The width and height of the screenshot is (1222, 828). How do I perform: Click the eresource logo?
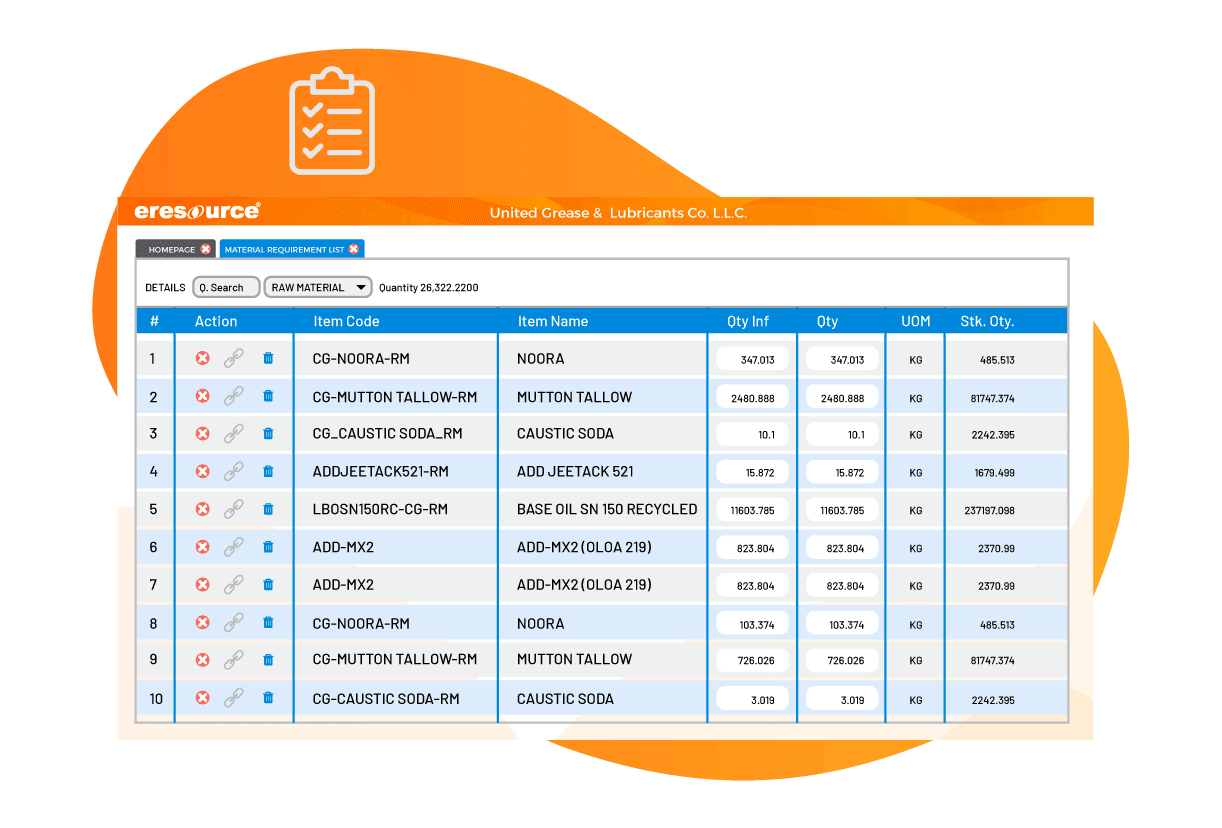pos(197,212)
